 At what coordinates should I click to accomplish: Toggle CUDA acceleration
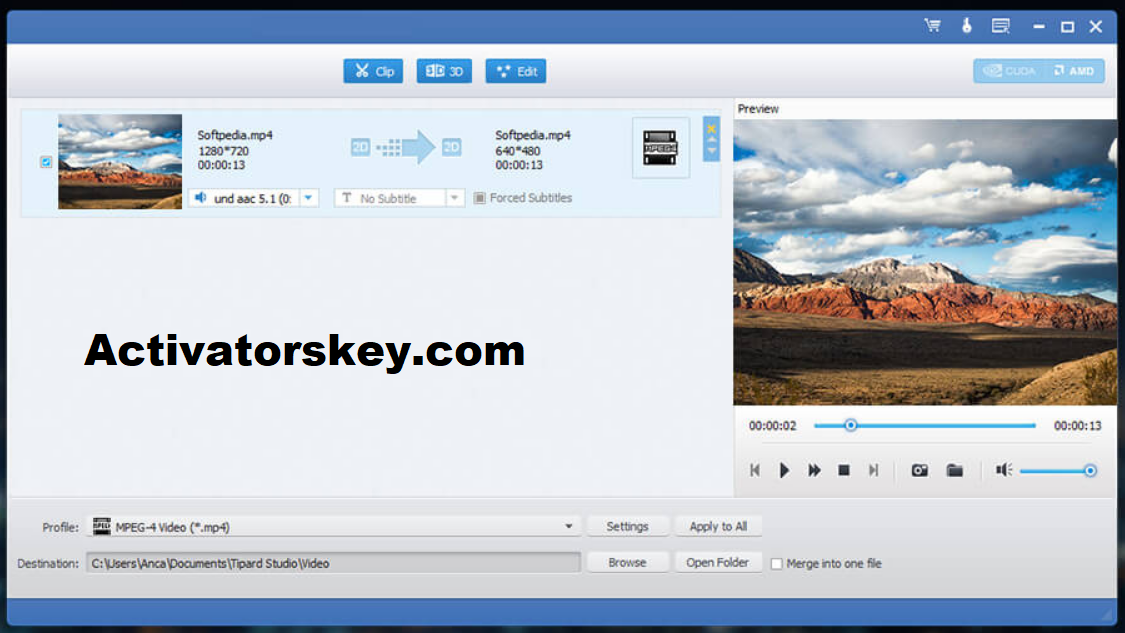(x=1009, y=71)
